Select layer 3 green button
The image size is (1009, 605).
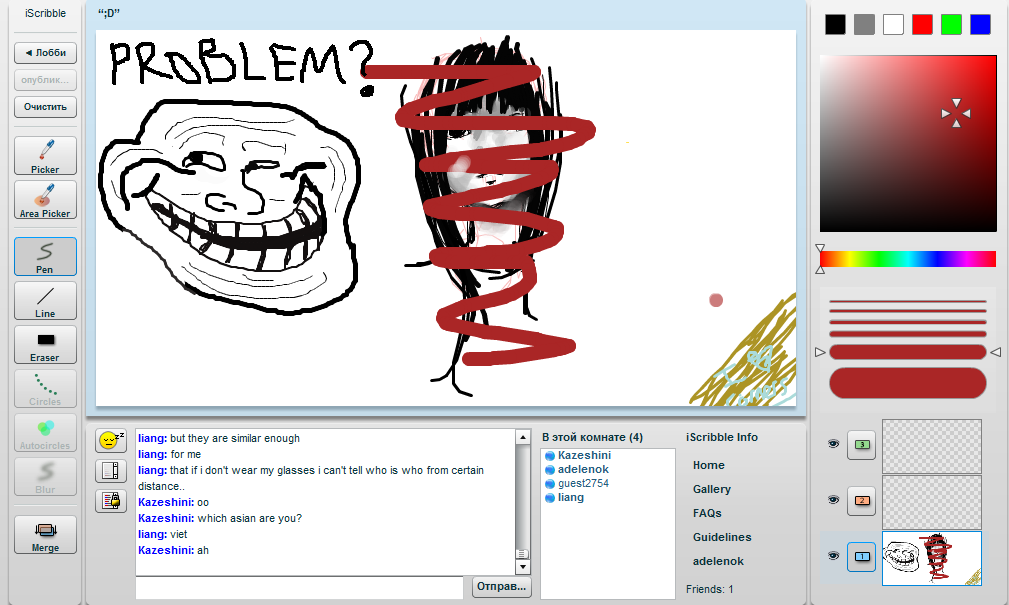(x=862, y=445)
